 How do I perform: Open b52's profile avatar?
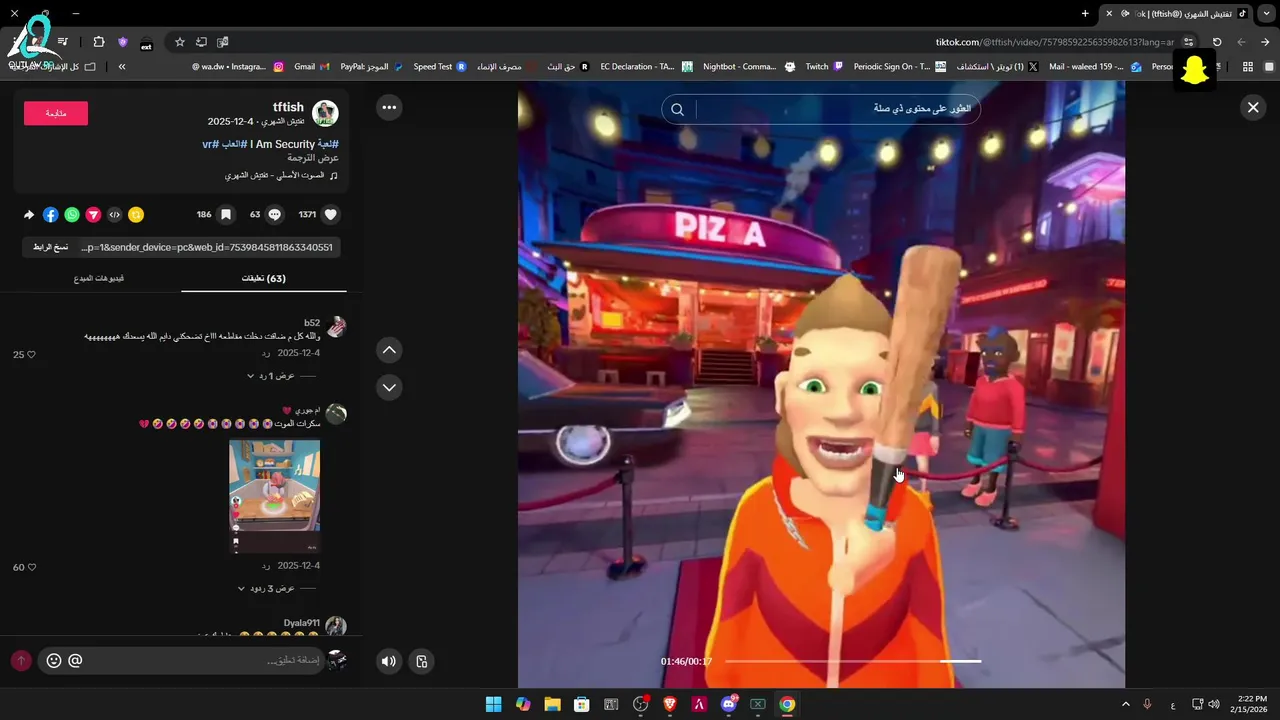coord(336,327)
